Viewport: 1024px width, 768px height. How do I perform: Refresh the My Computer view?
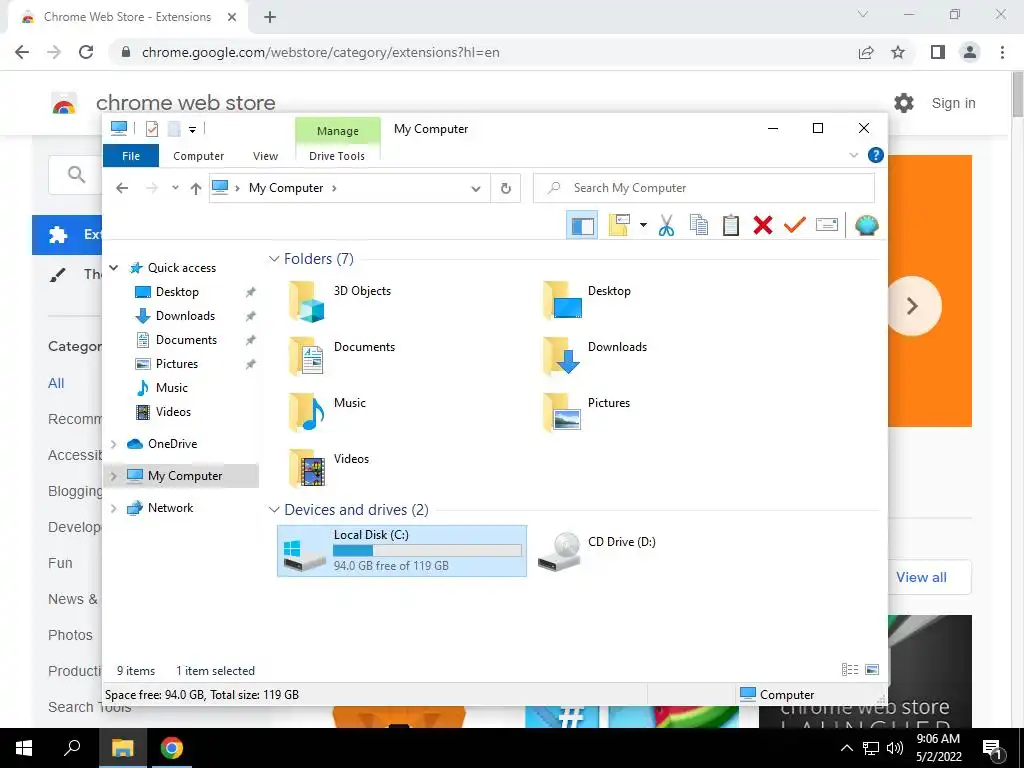coord(505,189)
